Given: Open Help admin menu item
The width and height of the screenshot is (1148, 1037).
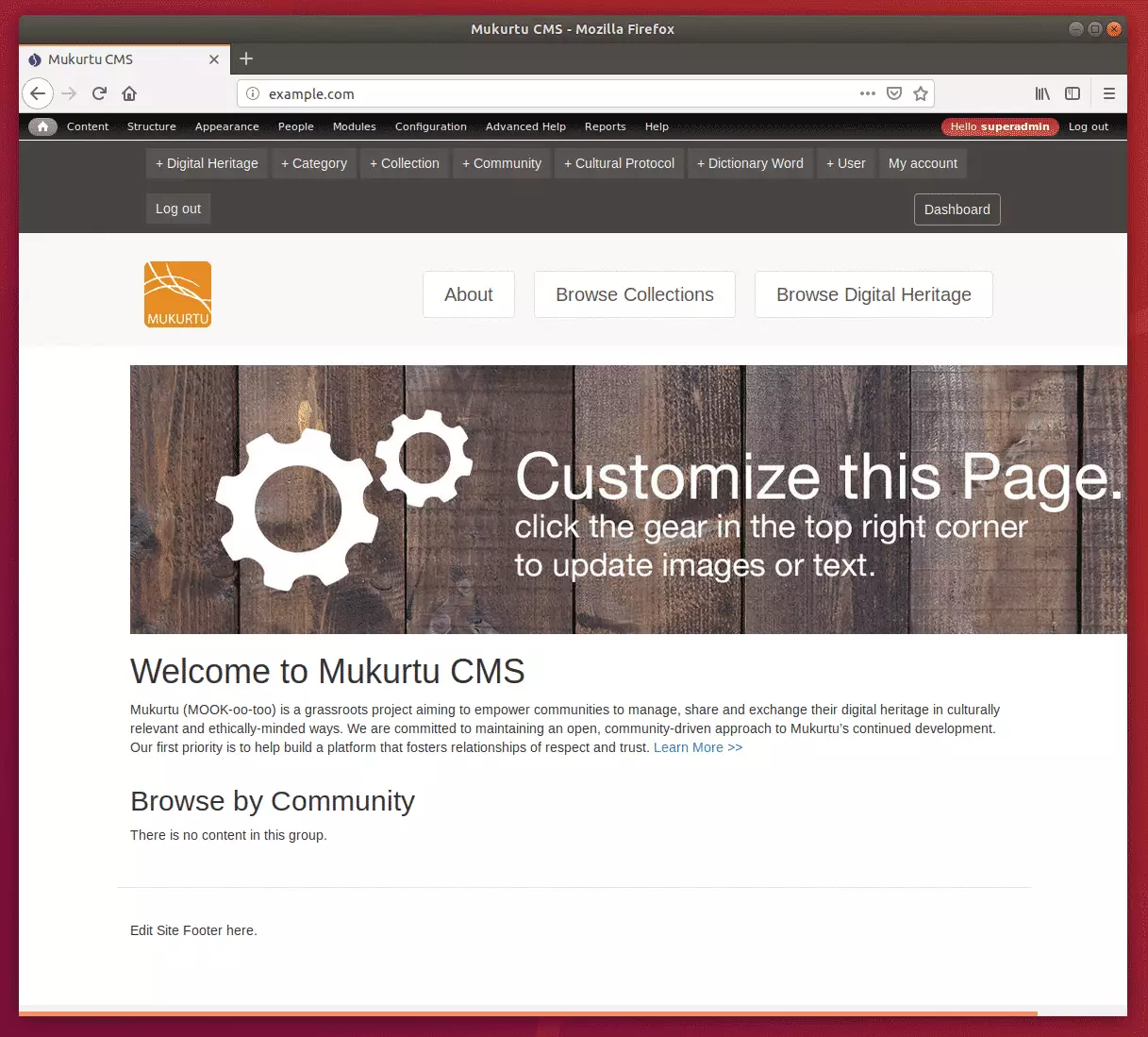Looking at the screenshot, I should click(x=657, y=126).
